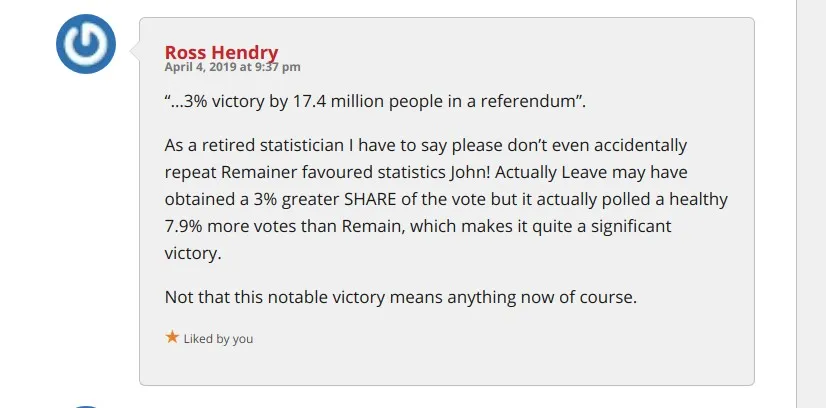This screenshot has height=408, width=826.
Task: Open the April 4, 2019 timestamp permalink
Action: tap(232, 67)
